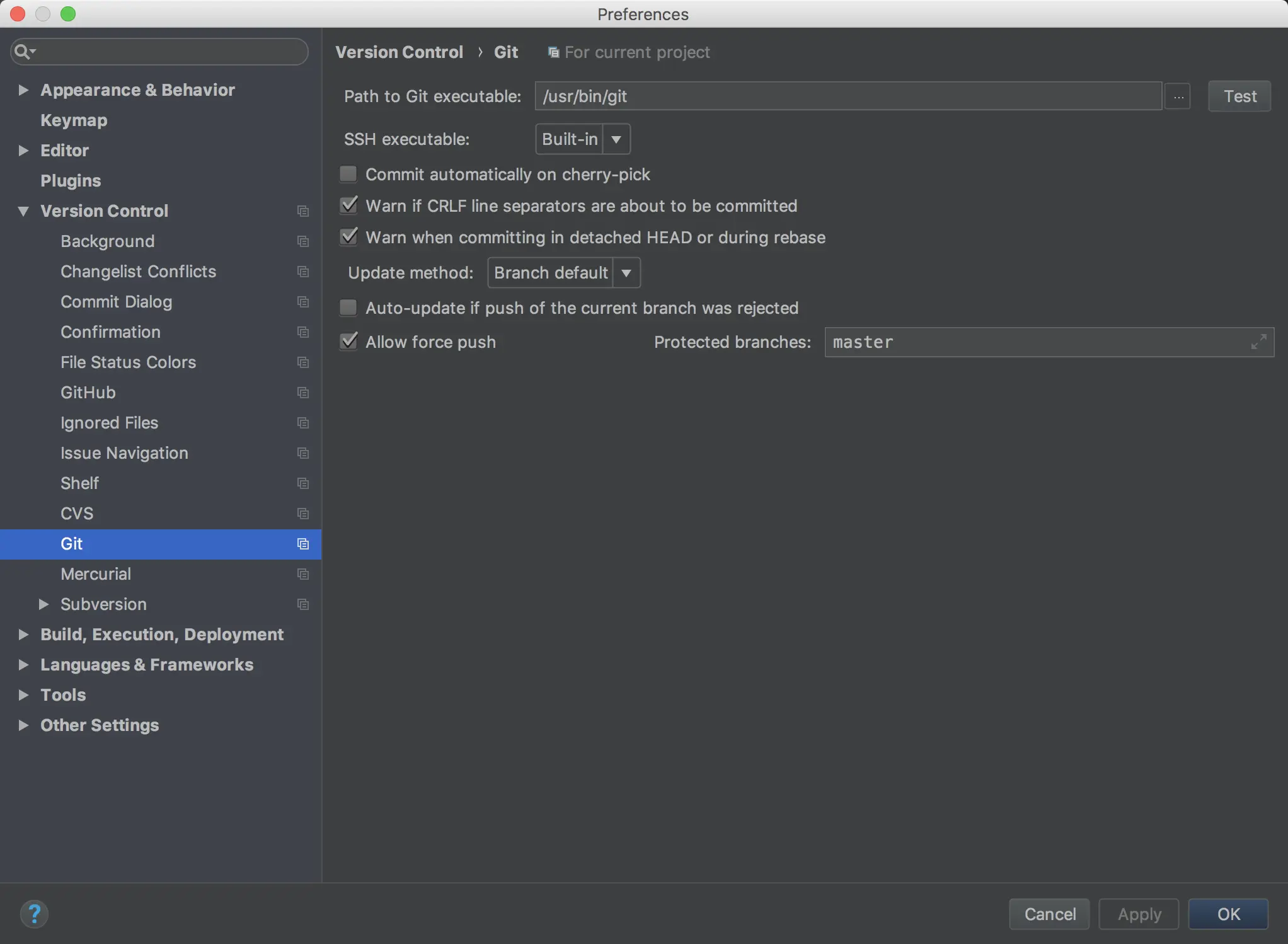Click project icon next to For current project
The width and height of the screenshot is (1288, 944).
[553, 52]
